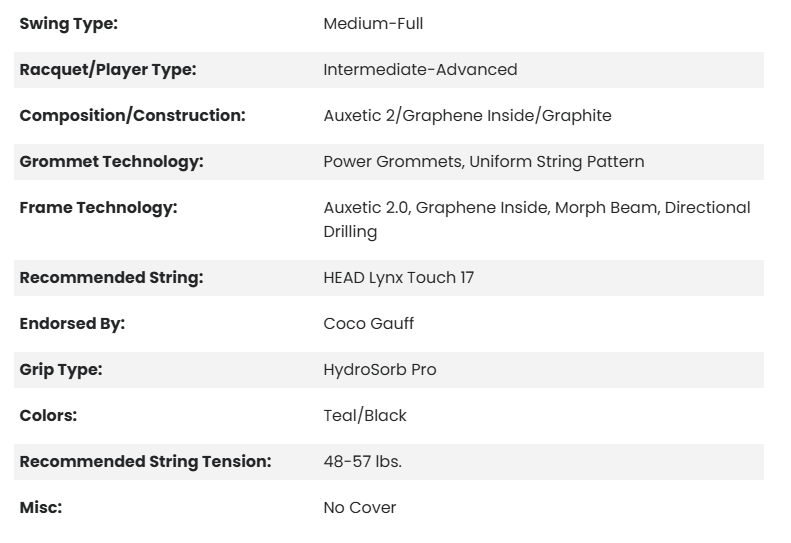Click the No Cover text
791x543 pixels.
(x=359, y=508)
